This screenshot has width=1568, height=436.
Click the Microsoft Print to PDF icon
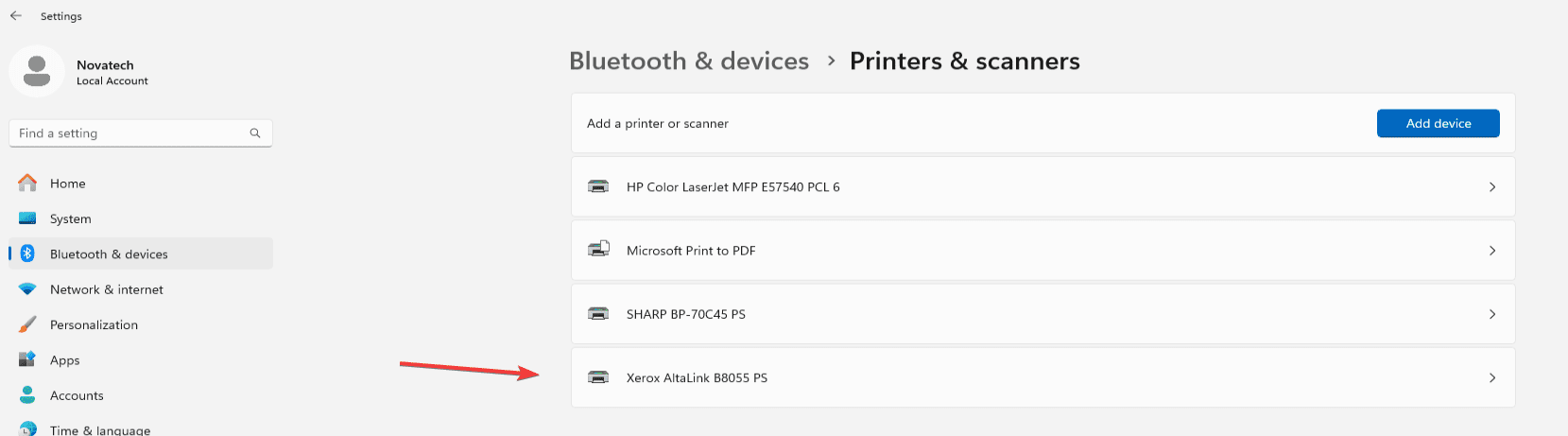click(598, 250)
